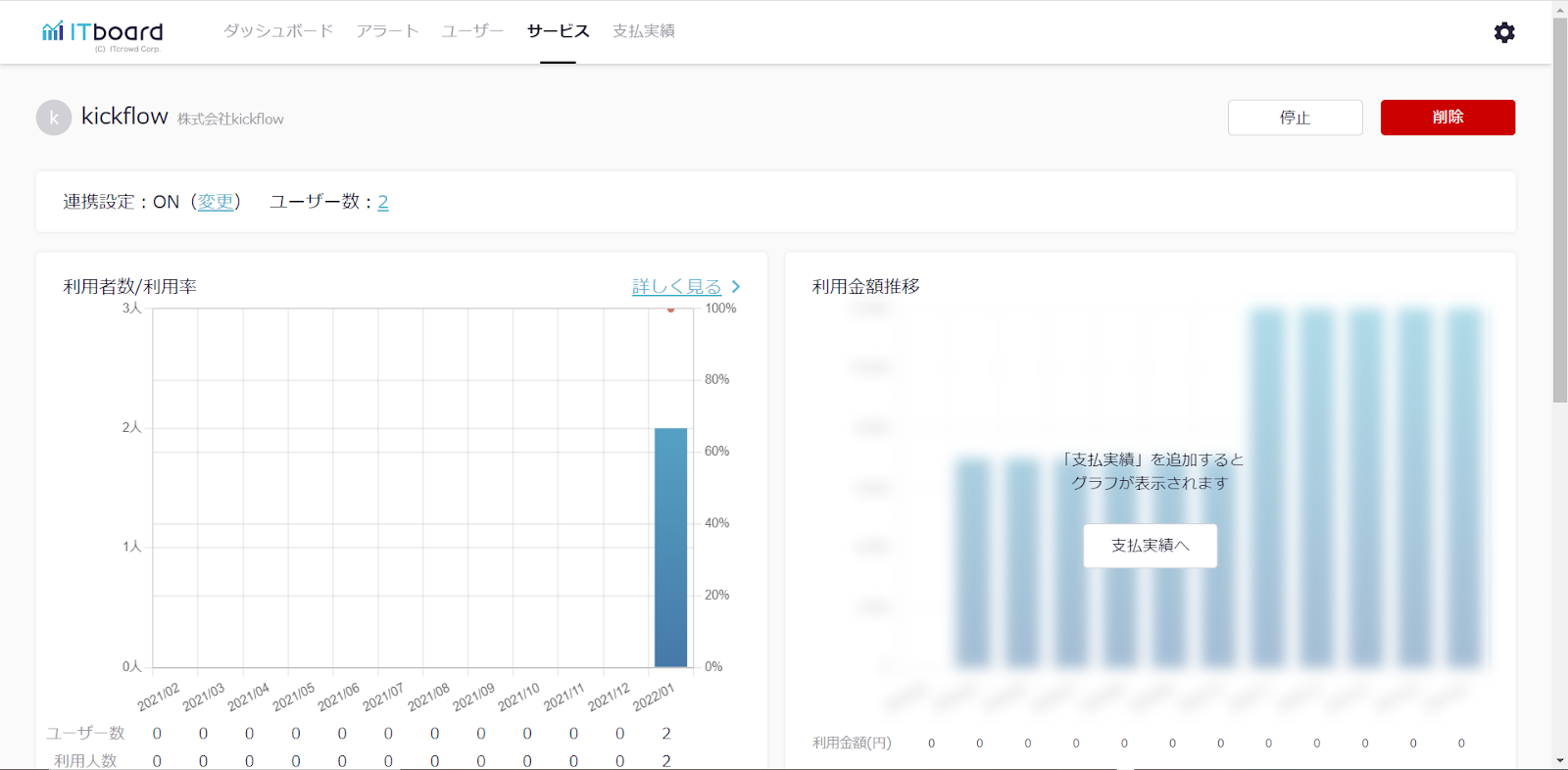1568x770 pixels.
Task: Go to the ユーザー tab
Action: tap(472, 31)
